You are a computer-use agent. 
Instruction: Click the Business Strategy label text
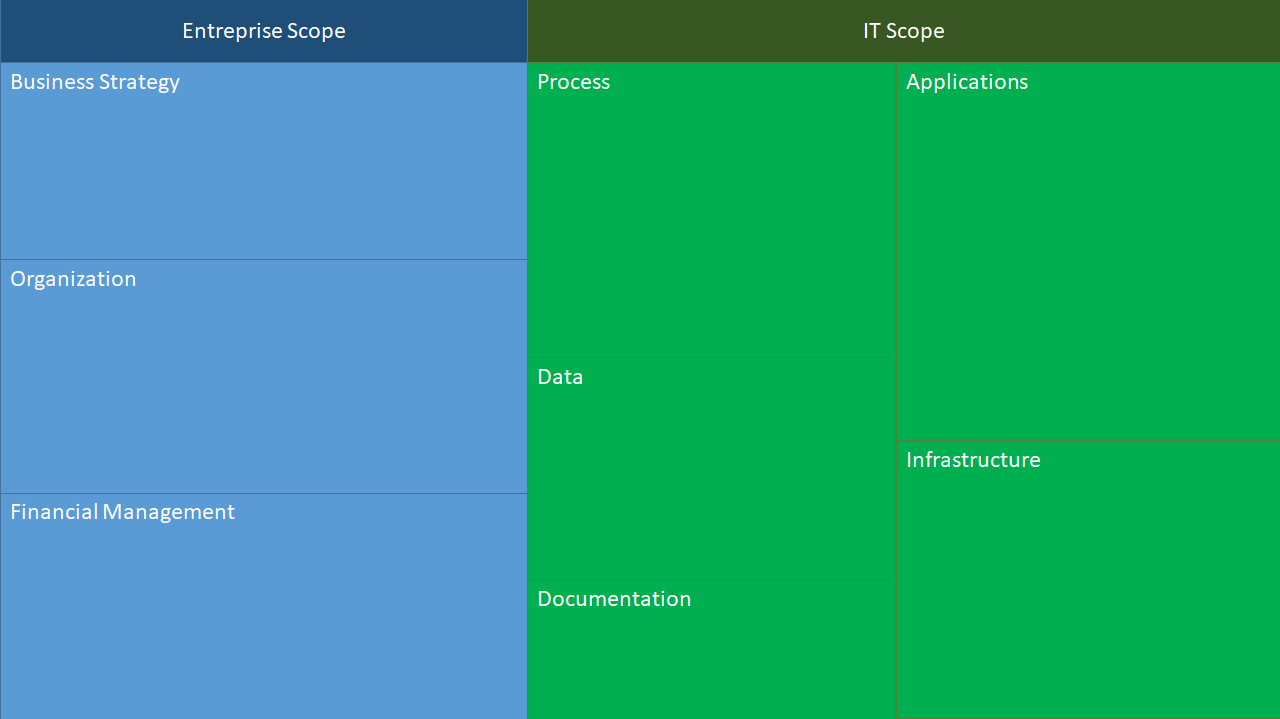point(95,82)
